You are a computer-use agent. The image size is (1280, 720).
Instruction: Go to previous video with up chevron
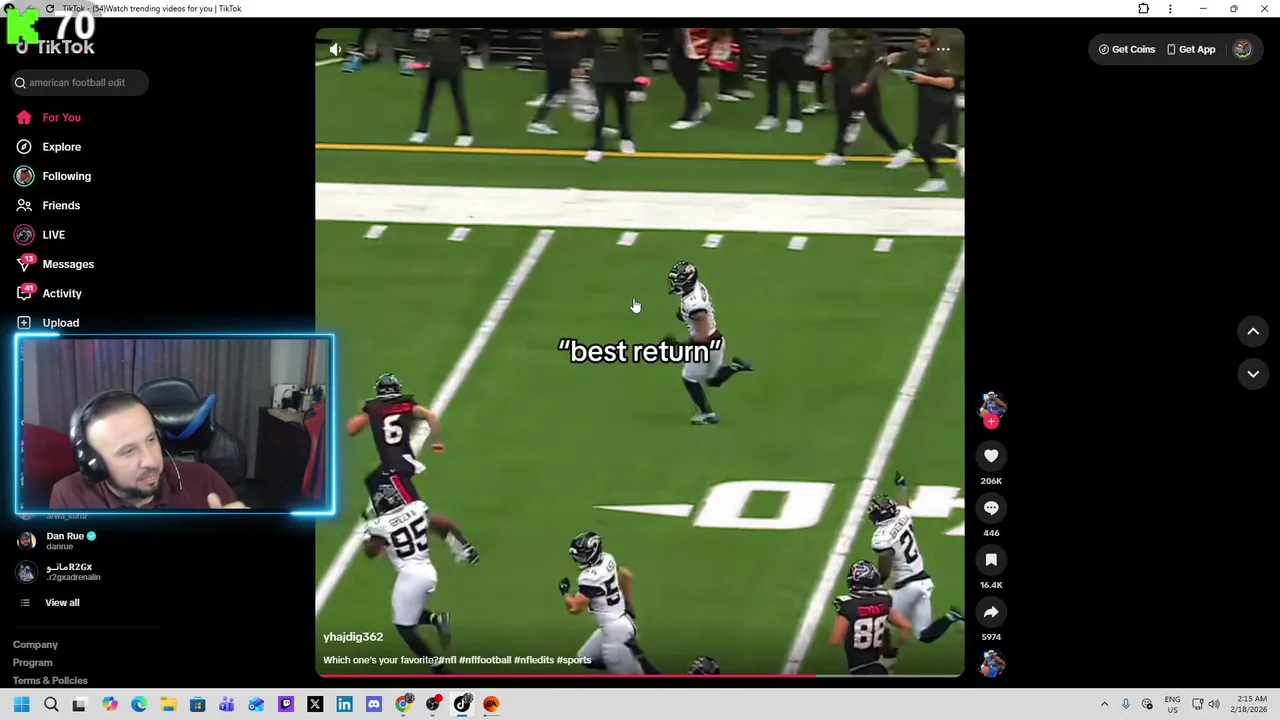[x=1253, y=331]
